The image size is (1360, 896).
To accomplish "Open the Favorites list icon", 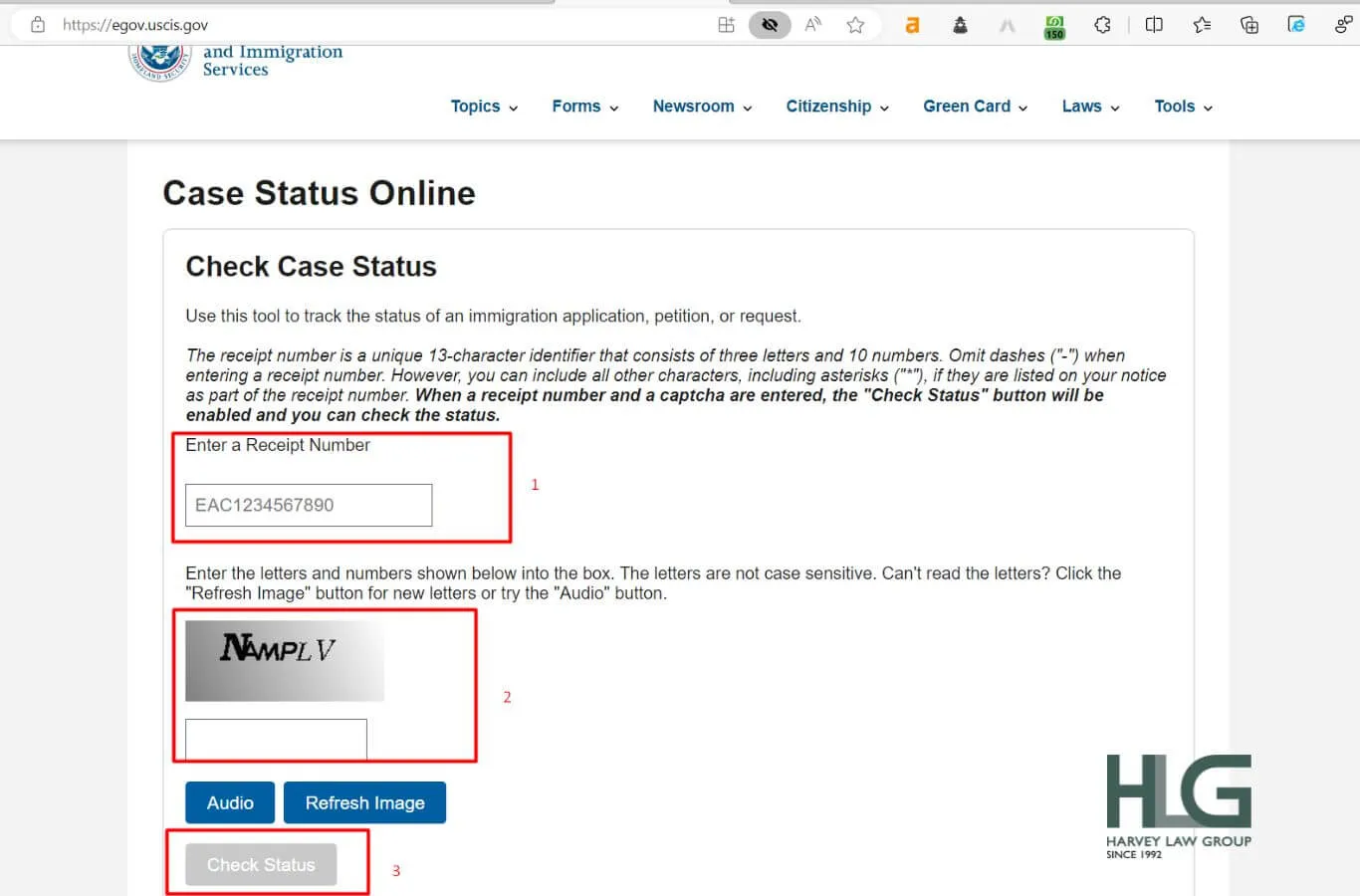I will coord(1202,25).
